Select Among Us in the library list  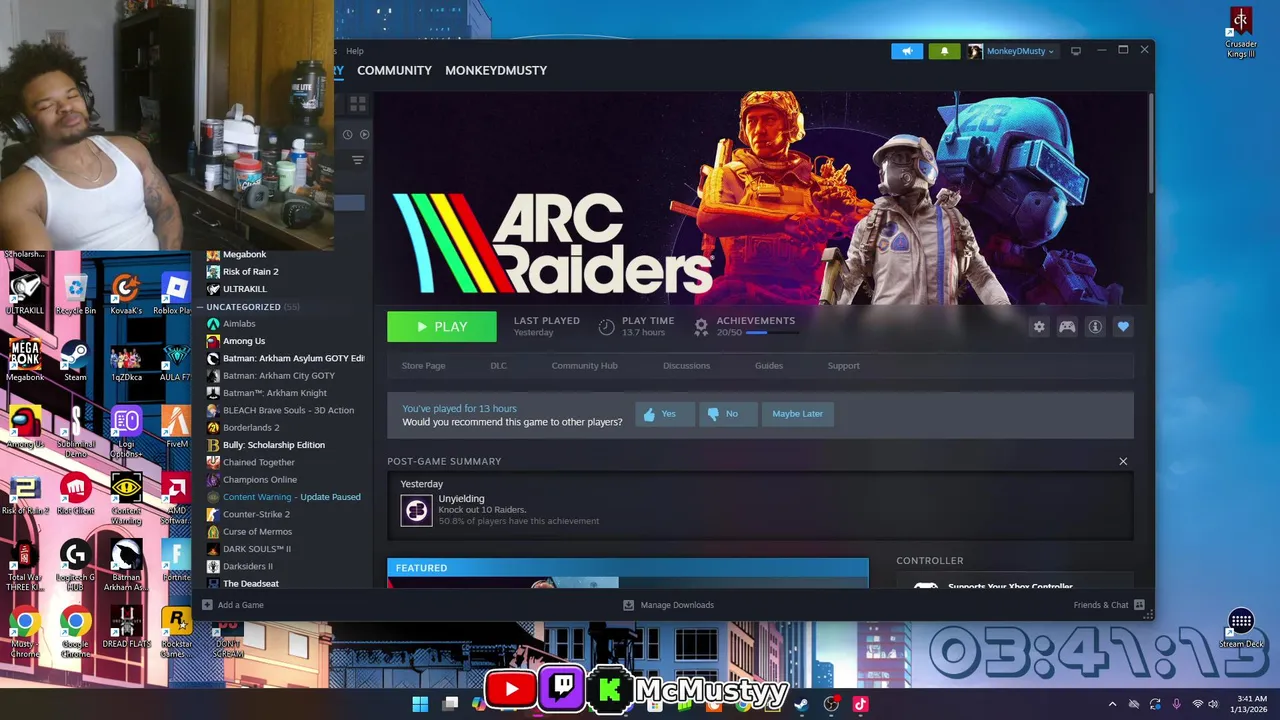(243, 341)
